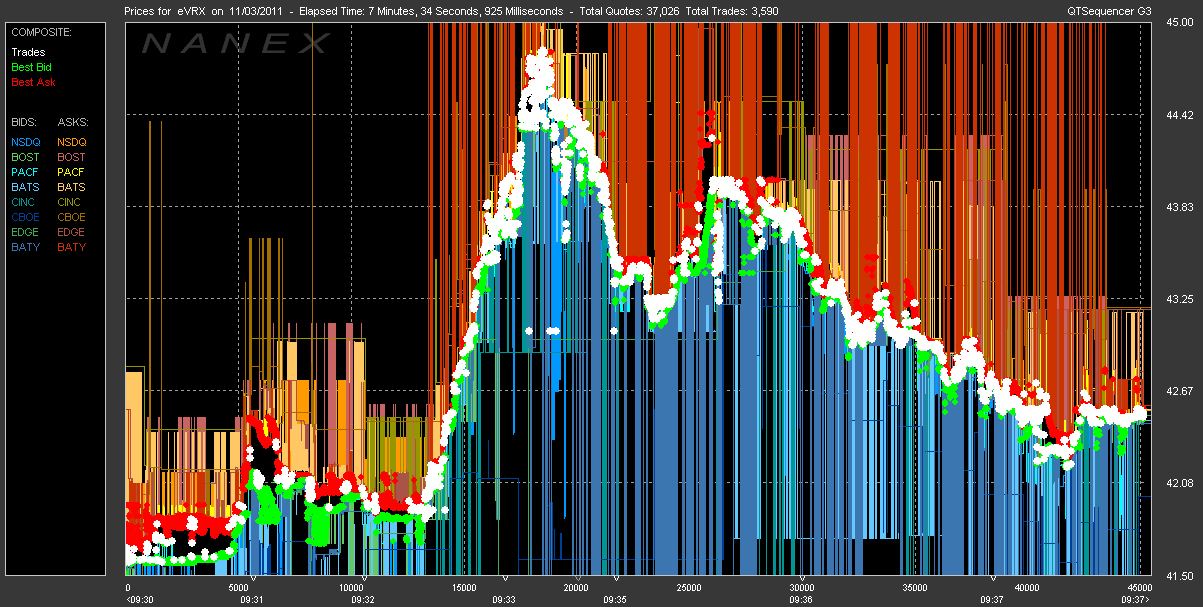The height and width of the screenshot is (607, 1203).
Task: Click the 15000 tick on the x-axis
Action: tap(464, 588)
